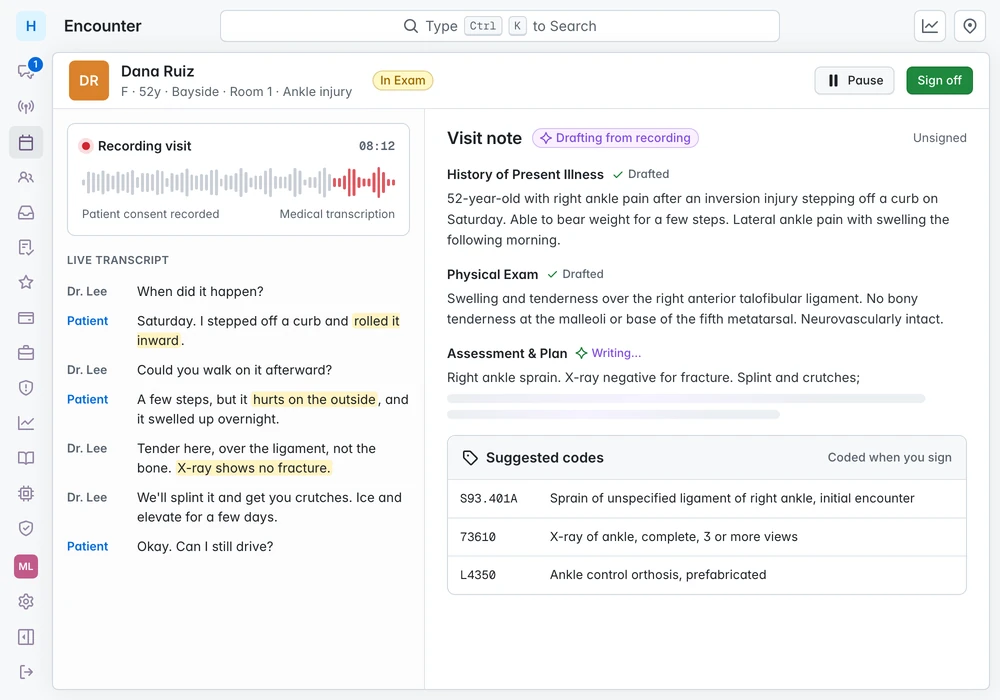The width and height of the screenshot is (1000, 700).
Task: Open the billing card icon
Action: pyautogui.click(x=26, y=317)
